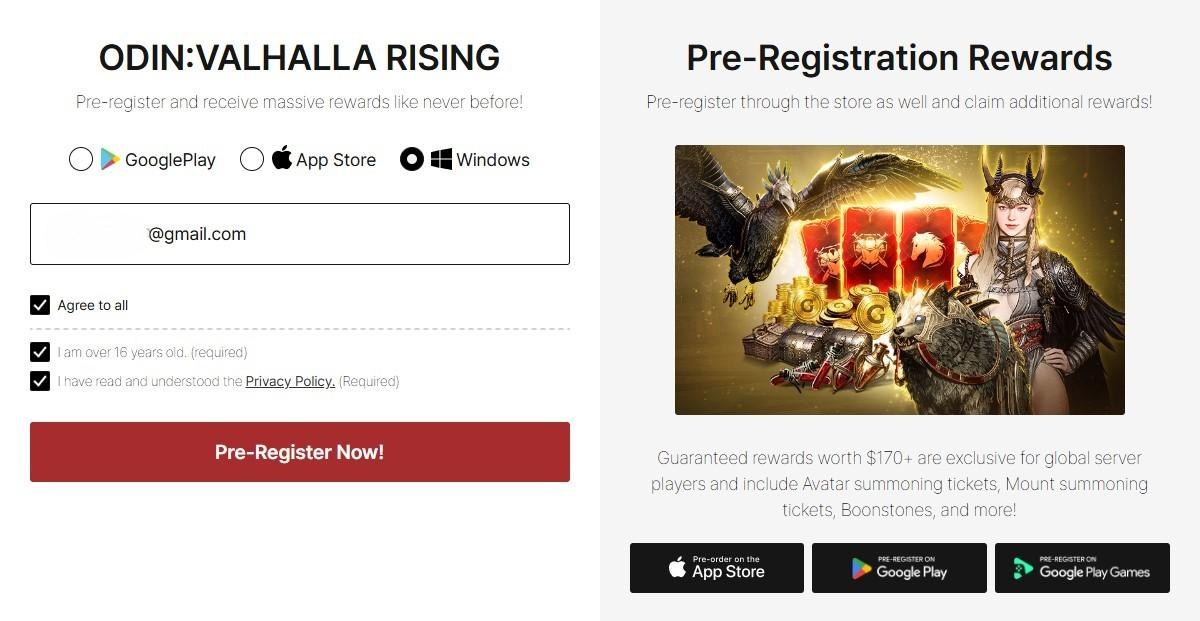Image resolution: width=1200 pixels, height=621 pixels.
Task: Open the Google Play Games pre-register badge
Action: (1082, 568)
